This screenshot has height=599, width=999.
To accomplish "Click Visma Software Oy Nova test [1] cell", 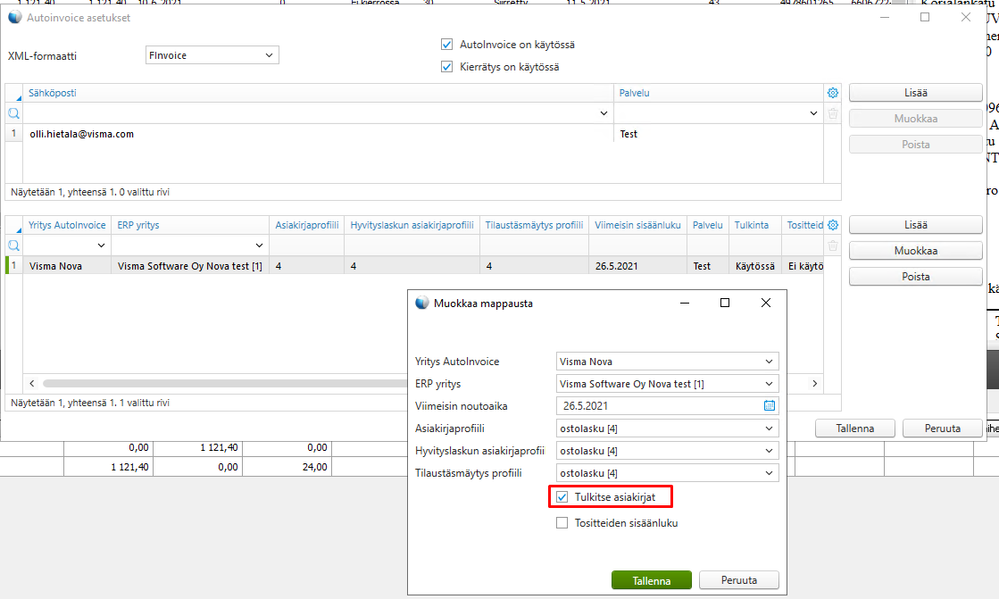I will (x=190, y=266).
